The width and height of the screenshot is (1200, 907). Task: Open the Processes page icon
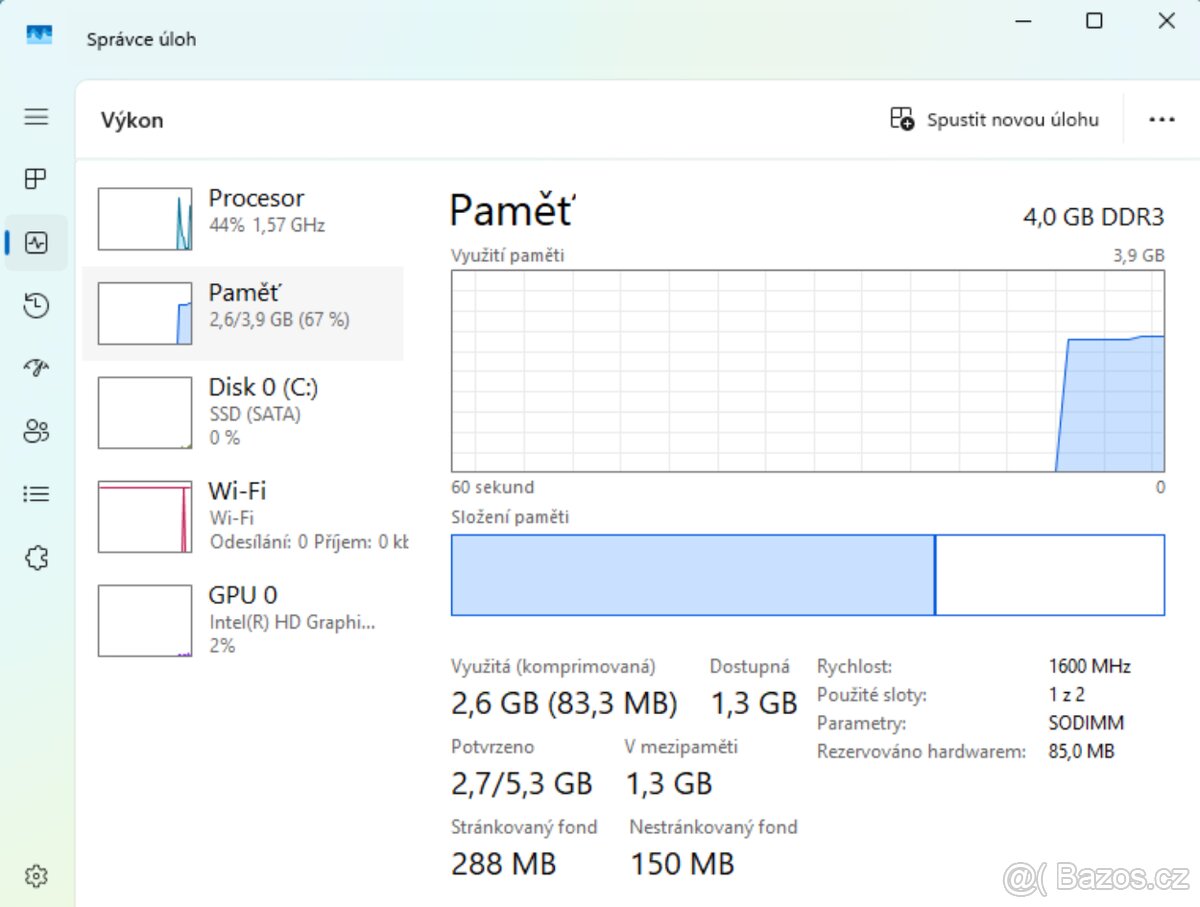tap(36, 179)
